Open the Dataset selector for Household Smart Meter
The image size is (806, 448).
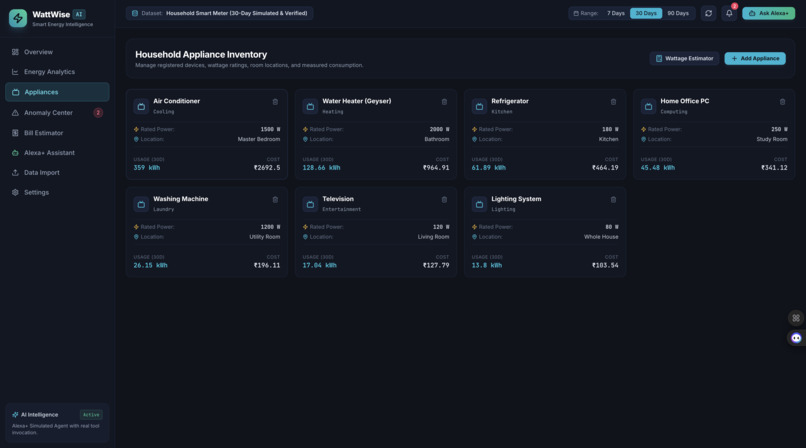(219, 13)
